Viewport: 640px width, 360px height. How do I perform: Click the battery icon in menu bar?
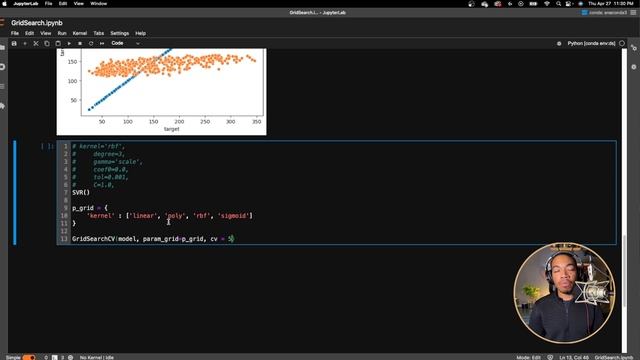pos(533,4)
